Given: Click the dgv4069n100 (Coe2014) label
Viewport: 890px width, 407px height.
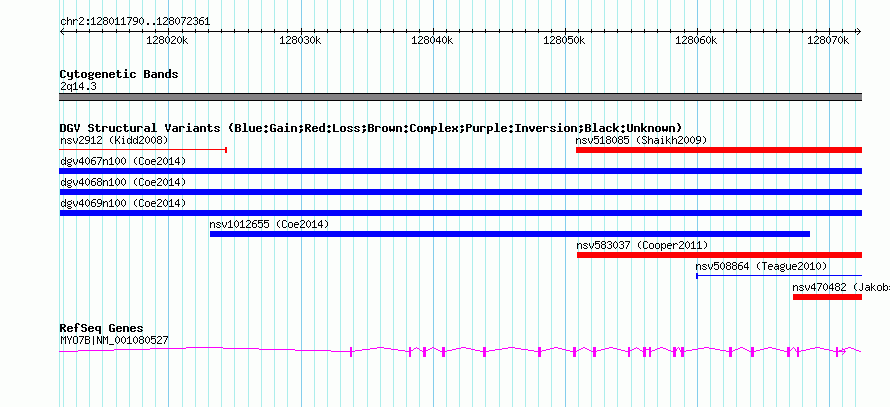Looking at the screenshot, I should pyautogui.click(x=123, y=203).
